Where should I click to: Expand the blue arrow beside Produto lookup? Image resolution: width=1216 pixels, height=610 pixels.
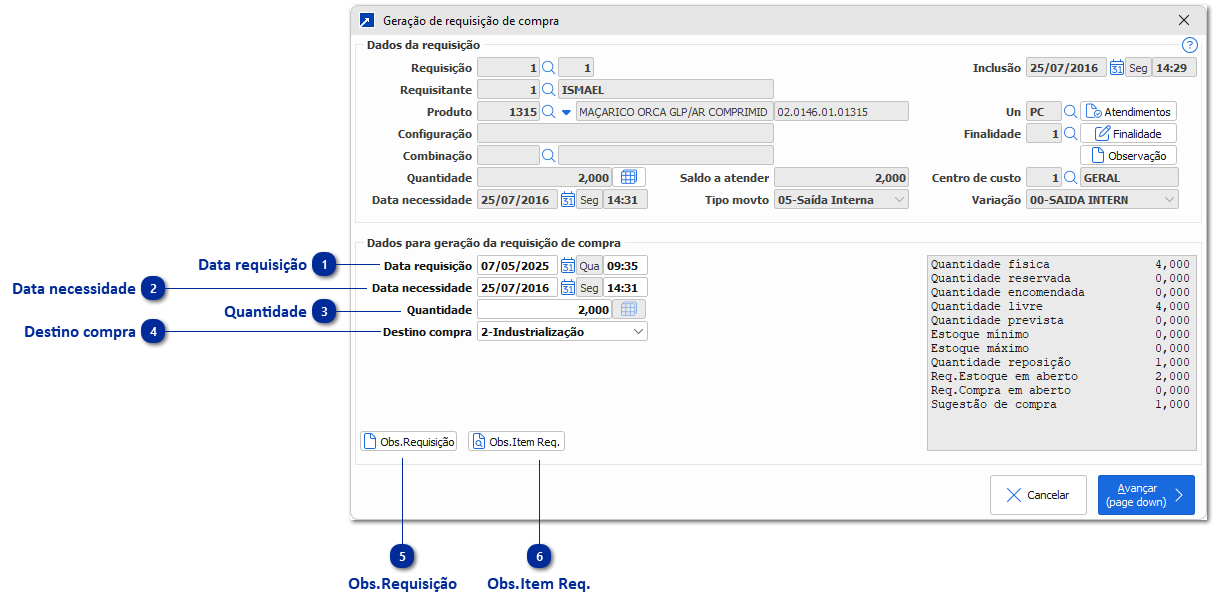566,112
